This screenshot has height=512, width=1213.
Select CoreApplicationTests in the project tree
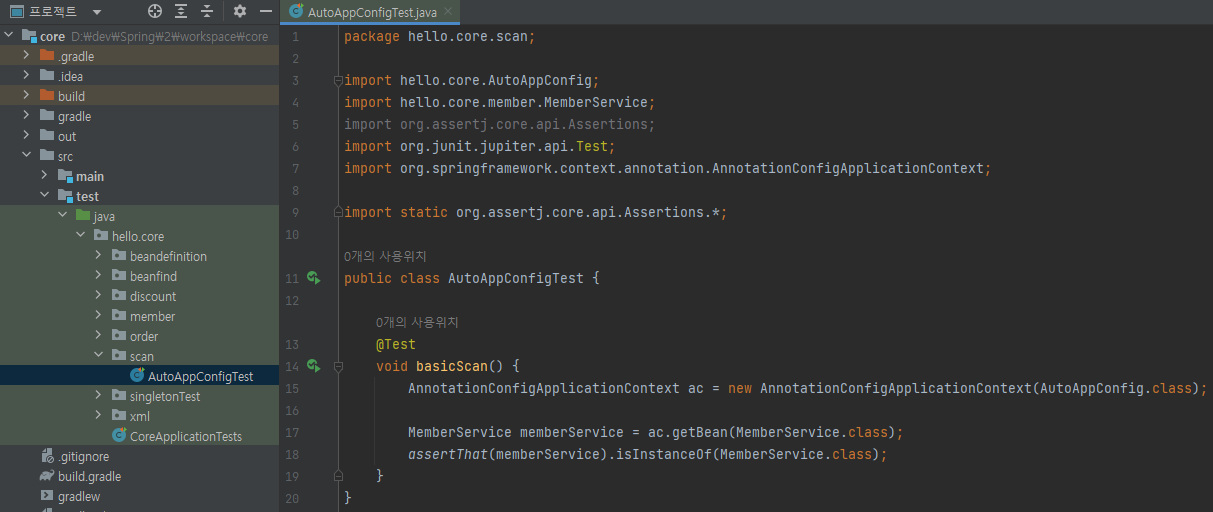pyautogui.click(x=140, y=436)
